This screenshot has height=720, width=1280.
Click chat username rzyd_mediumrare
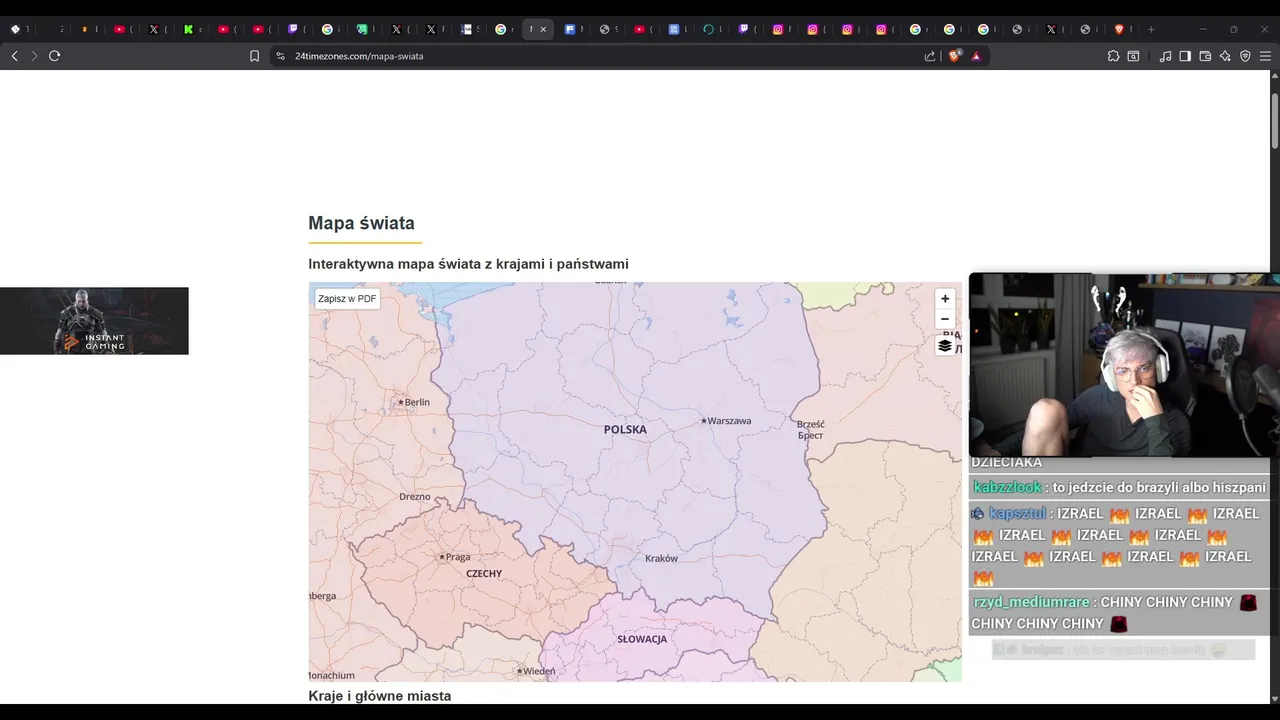pos(1031,602)
